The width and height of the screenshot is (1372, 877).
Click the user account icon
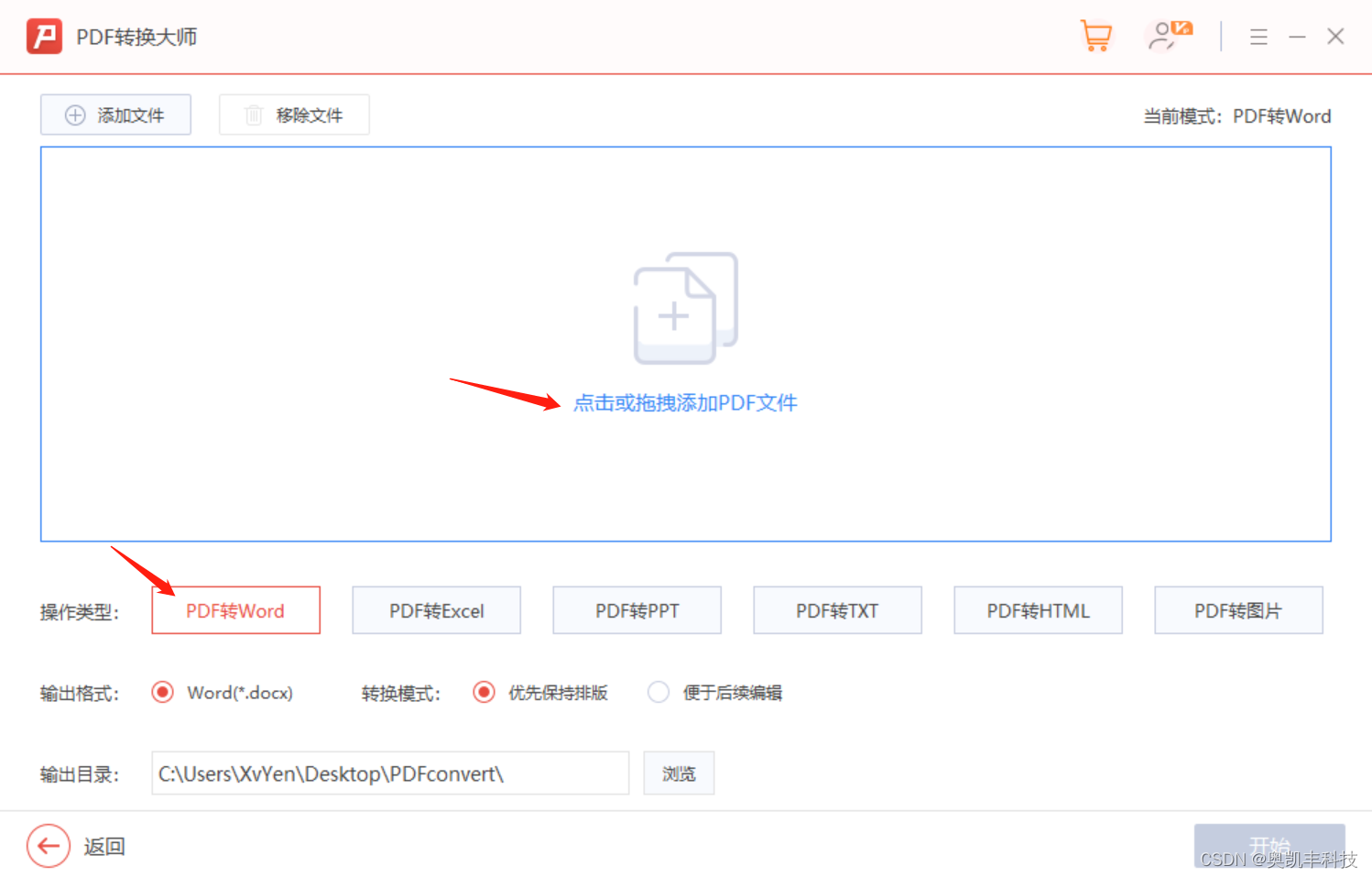click(x=1165, y=36)
